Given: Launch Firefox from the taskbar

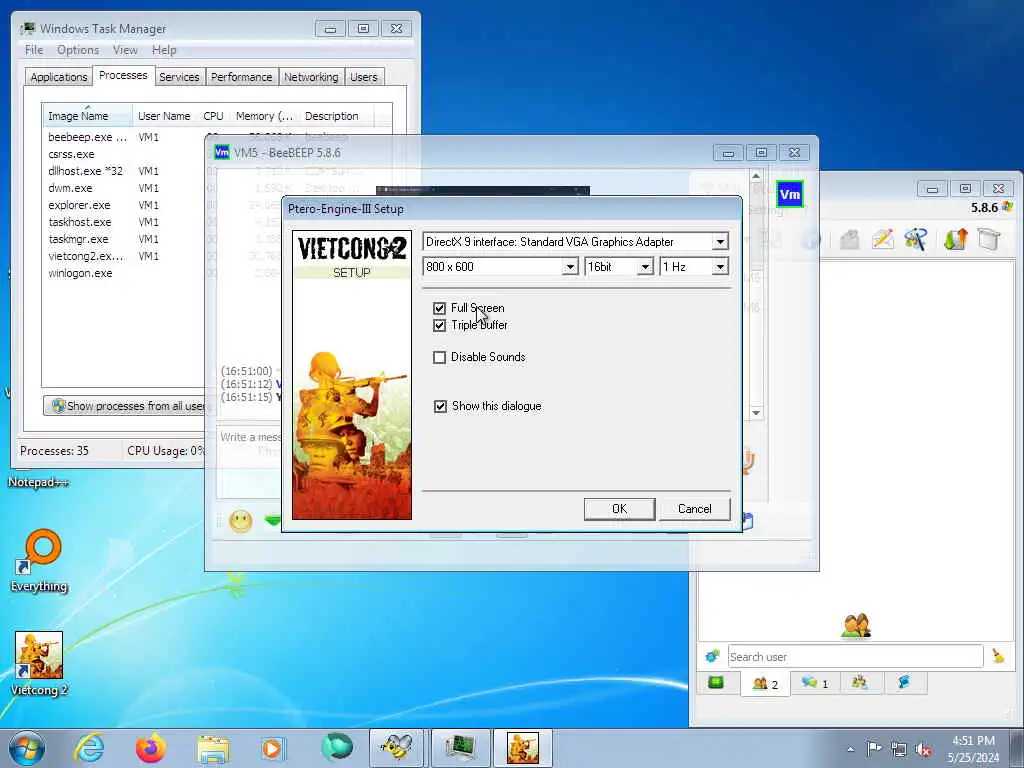Looking at the screenshot, I should click(151, 748).
